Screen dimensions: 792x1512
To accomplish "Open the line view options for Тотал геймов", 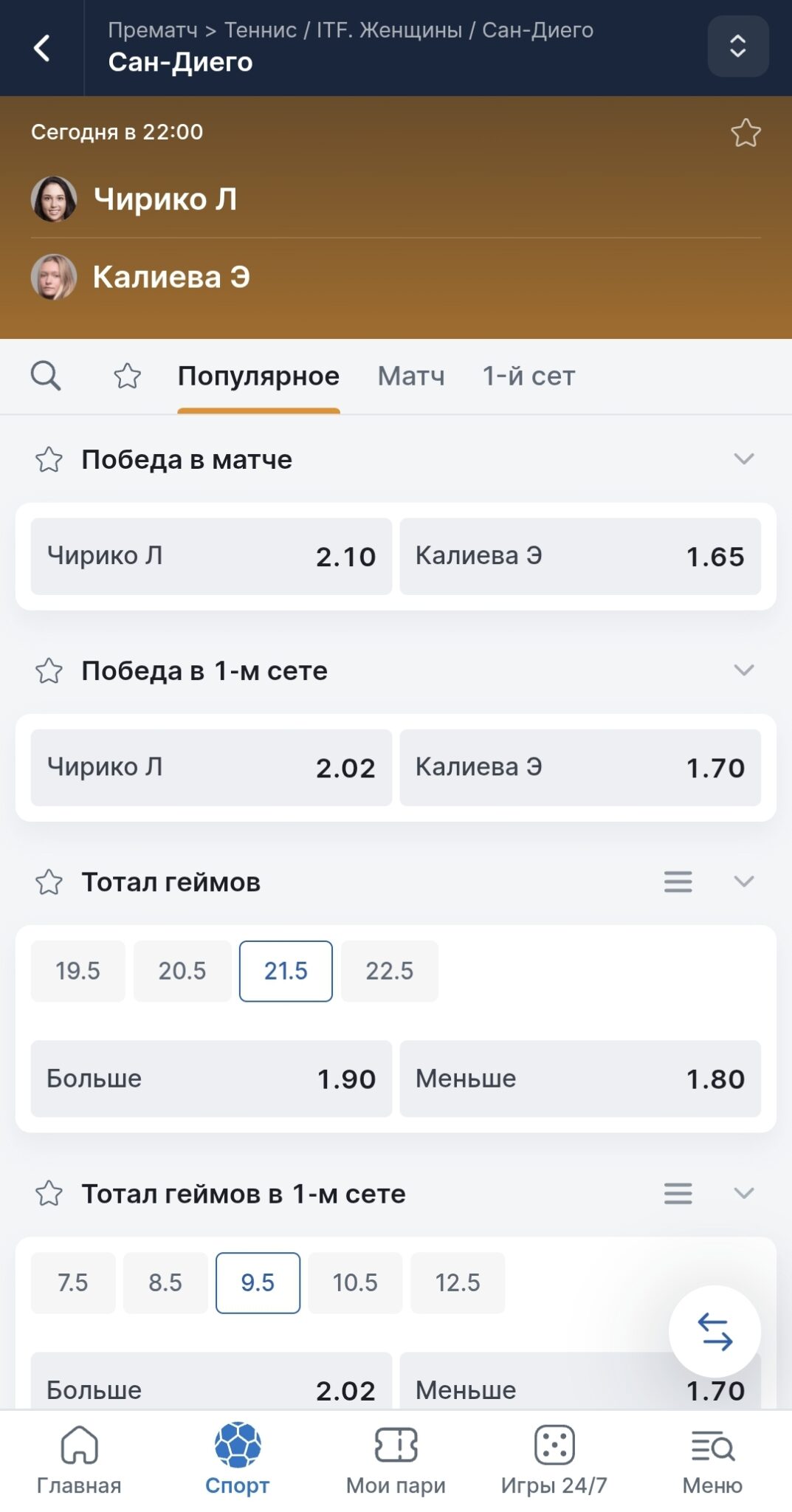I will tap(678, 882).
